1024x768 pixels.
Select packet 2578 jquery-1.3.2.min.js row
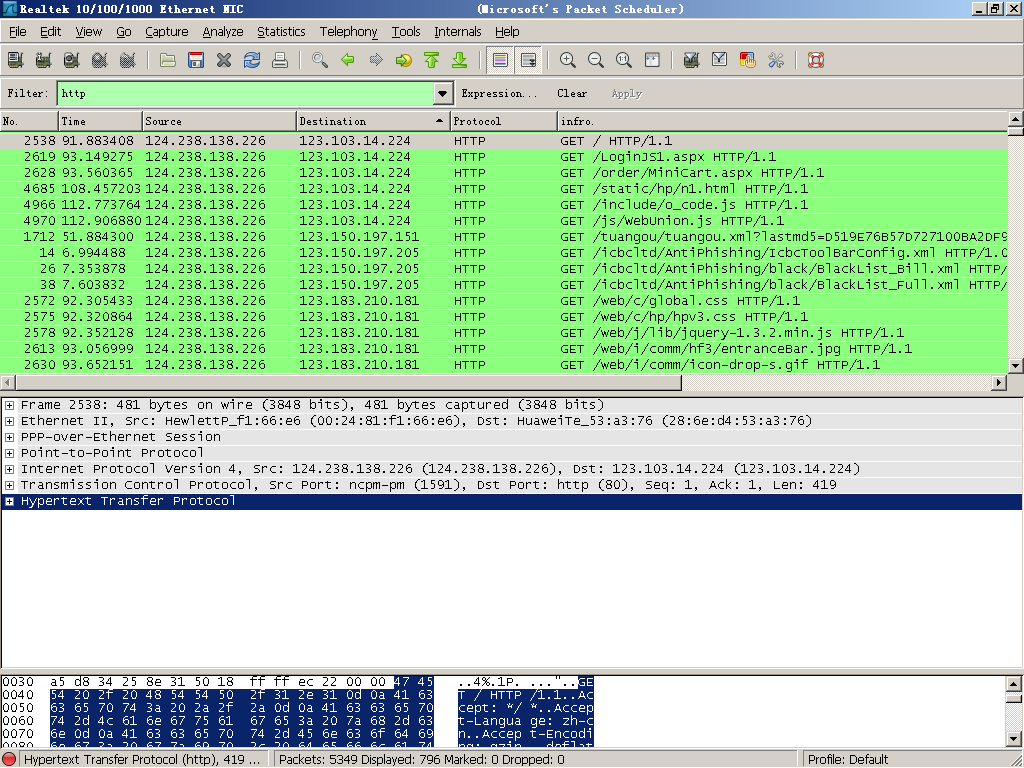pyautogui.click(x=504, y=333)
